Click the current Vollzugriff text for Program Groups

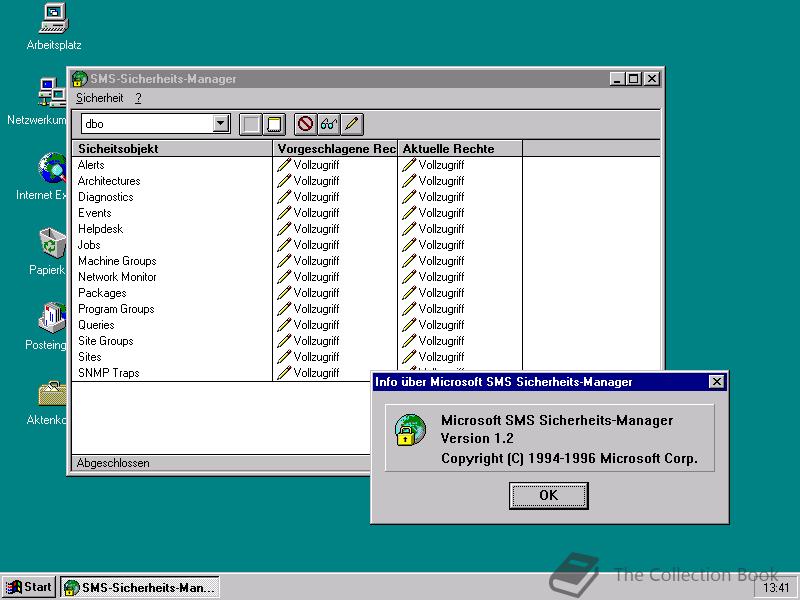(441, 309)
